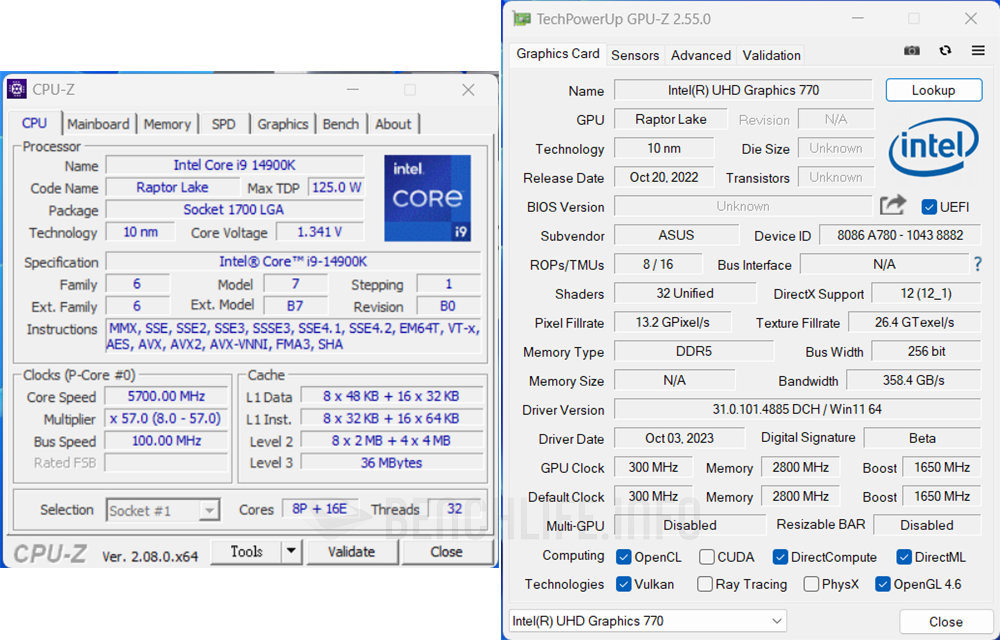Toggle the UEFI checkbox

click(929, 207)
